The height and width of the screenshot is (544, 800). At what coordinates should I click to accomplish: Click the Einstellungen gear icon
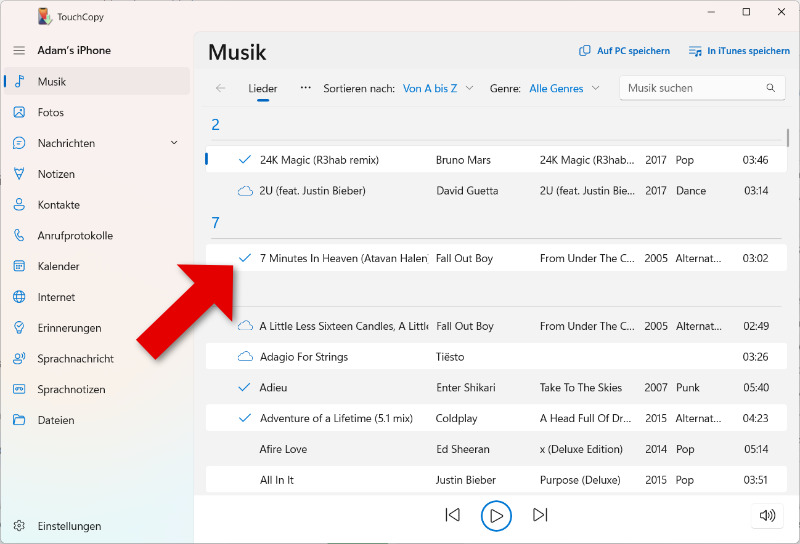19,526
